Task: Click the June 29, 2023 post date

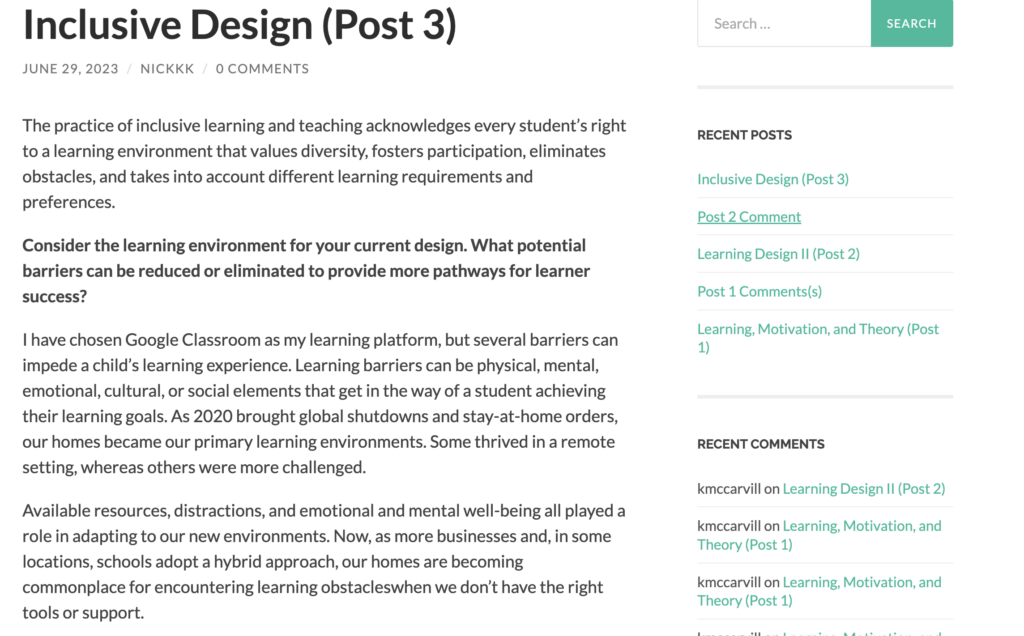Action: 70,69
